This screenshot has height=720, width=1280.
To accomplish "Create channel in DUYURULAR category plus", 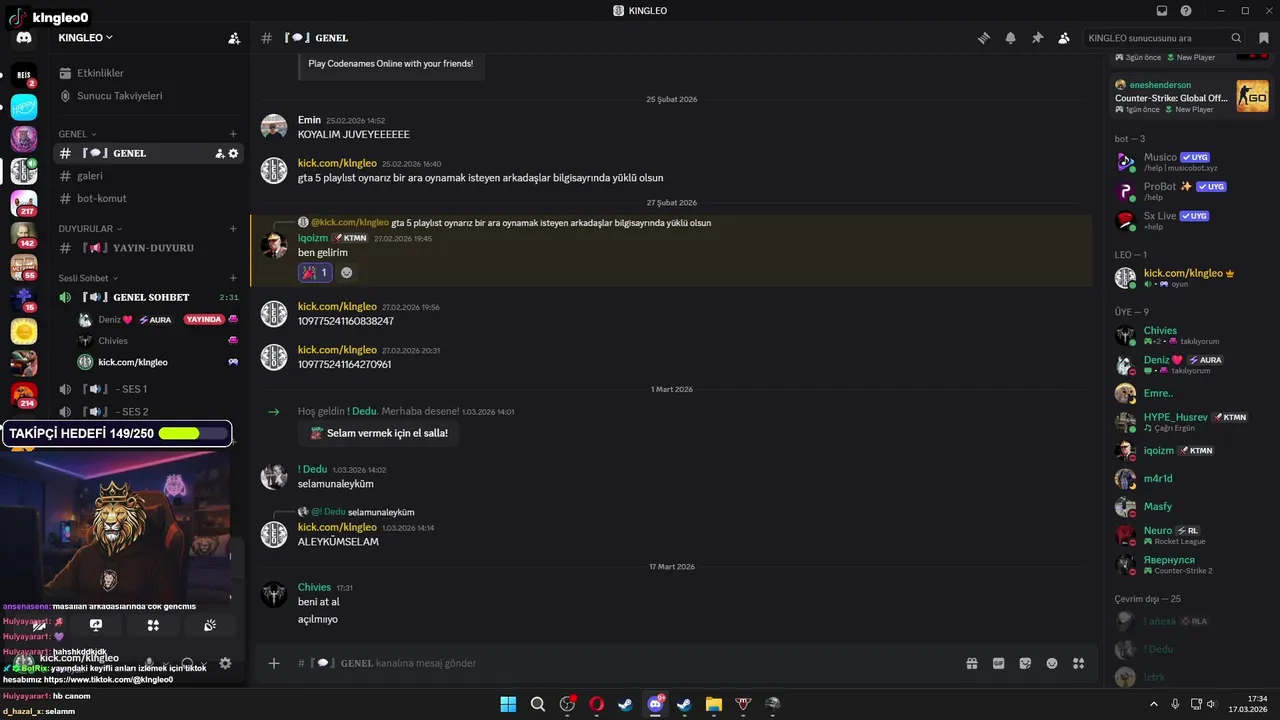I will 233,229.
